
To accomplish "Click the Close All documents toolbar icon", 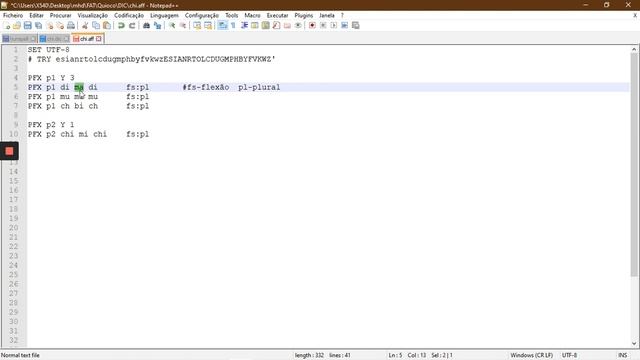I will click(60, 25).
